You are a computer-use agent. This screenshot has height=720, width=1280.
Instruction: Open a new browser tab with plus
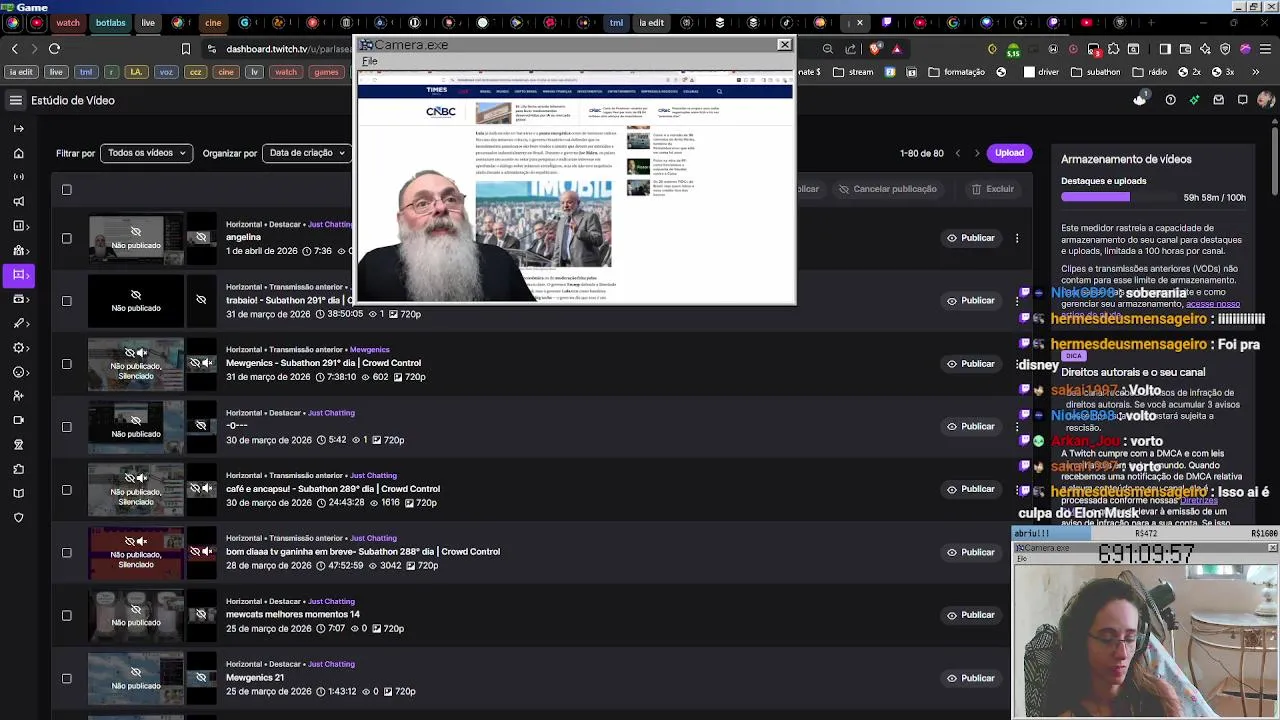(1151, 22)
